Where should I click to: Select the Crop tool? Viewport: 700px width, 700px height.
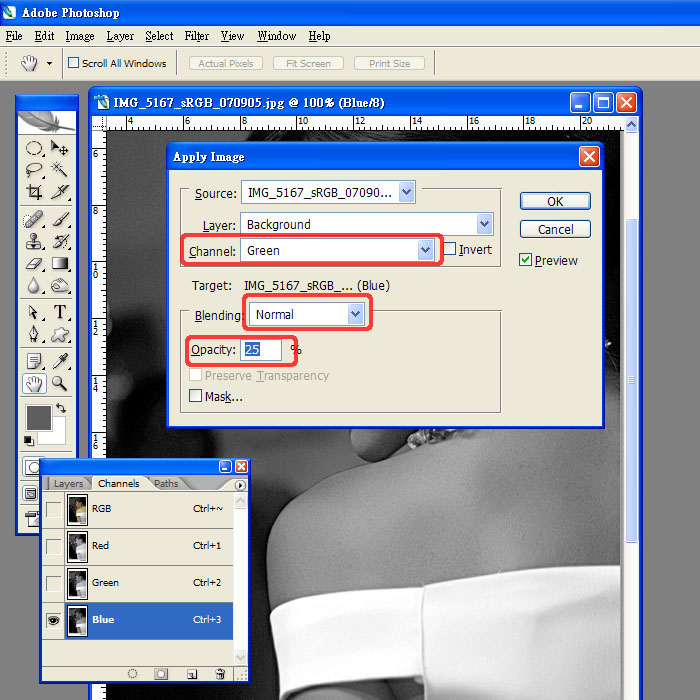click(34, 192)
